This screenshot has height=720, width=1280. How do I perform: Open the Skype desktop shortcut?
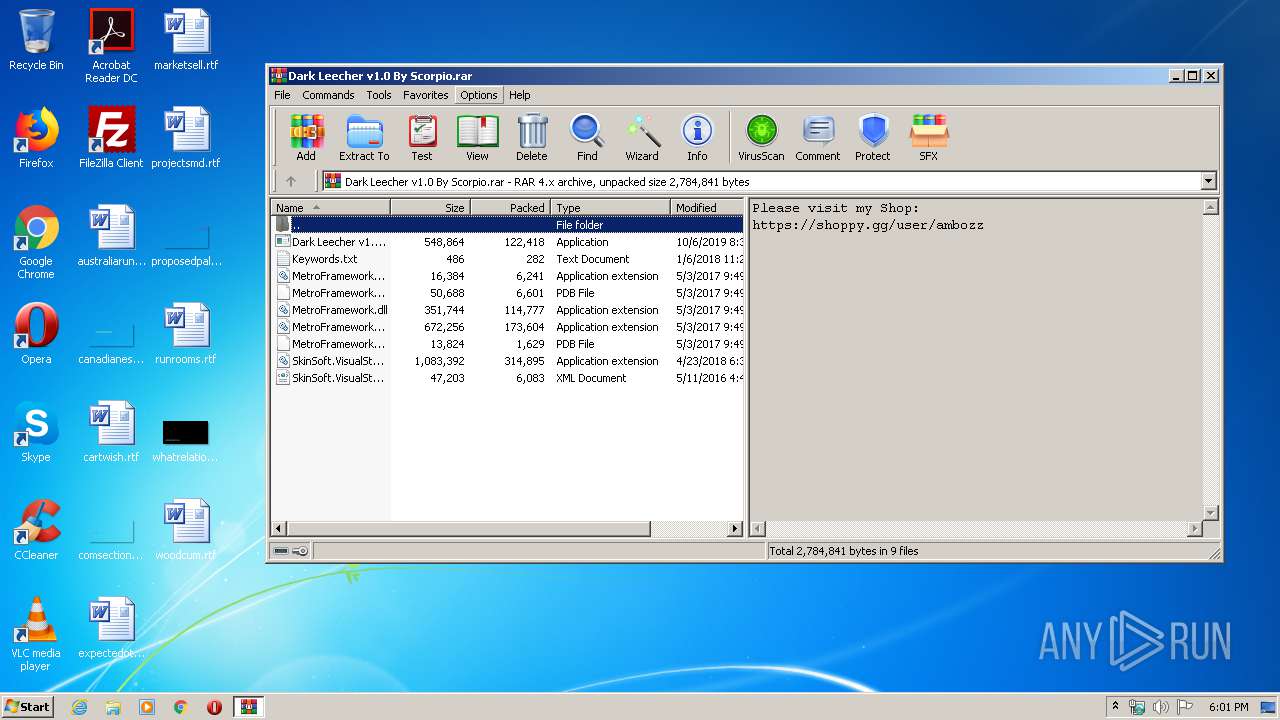point(36,433)
